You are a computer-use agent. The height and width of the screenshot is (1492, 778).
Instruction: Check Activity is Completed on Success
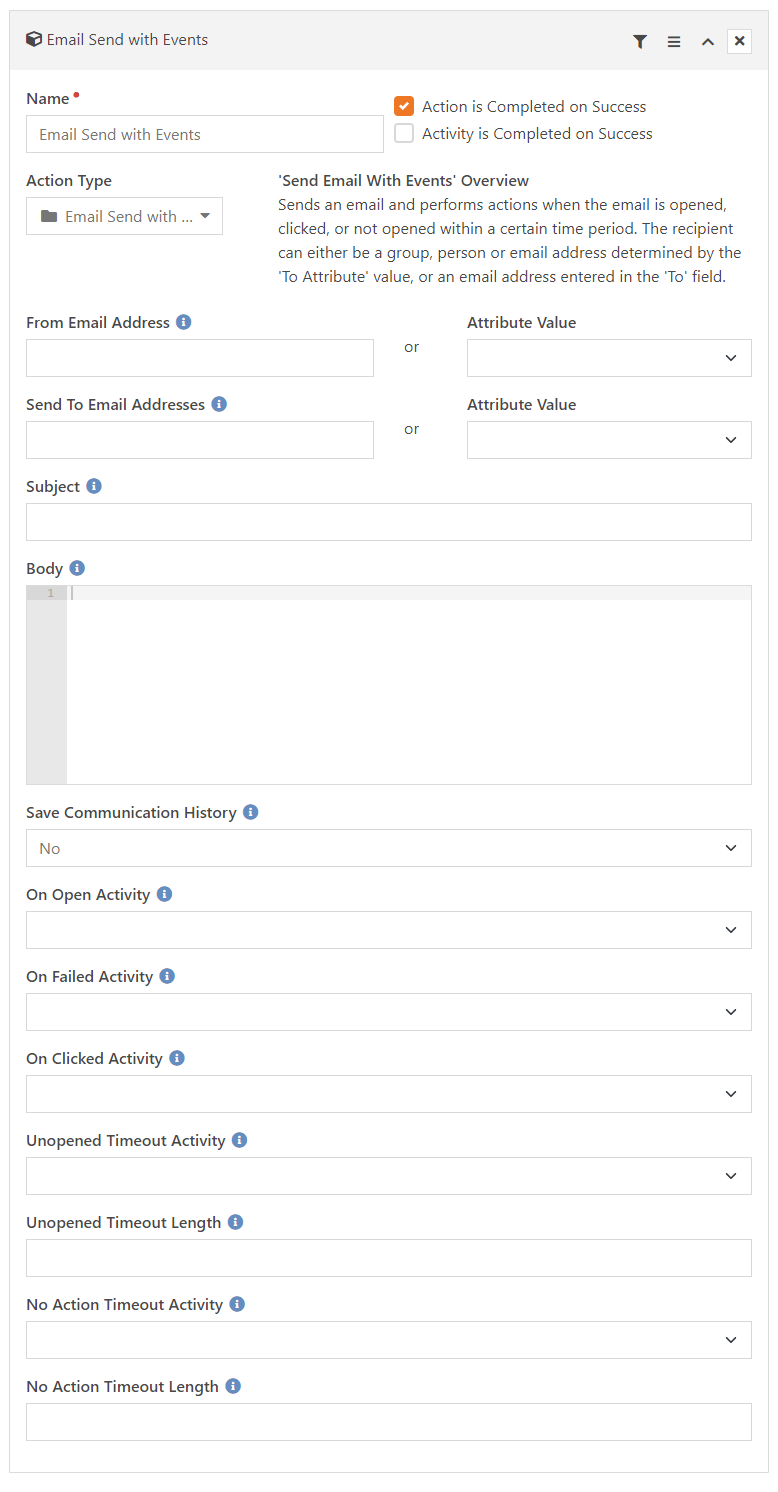404,133
